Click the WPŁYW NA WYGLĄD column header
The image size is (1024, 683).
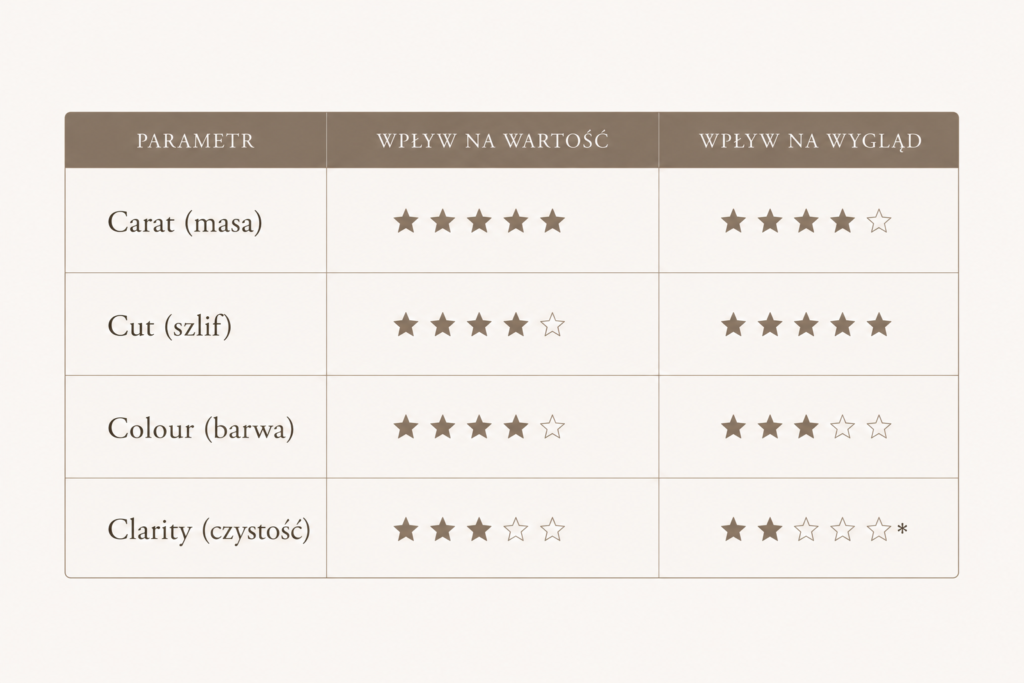810,141
